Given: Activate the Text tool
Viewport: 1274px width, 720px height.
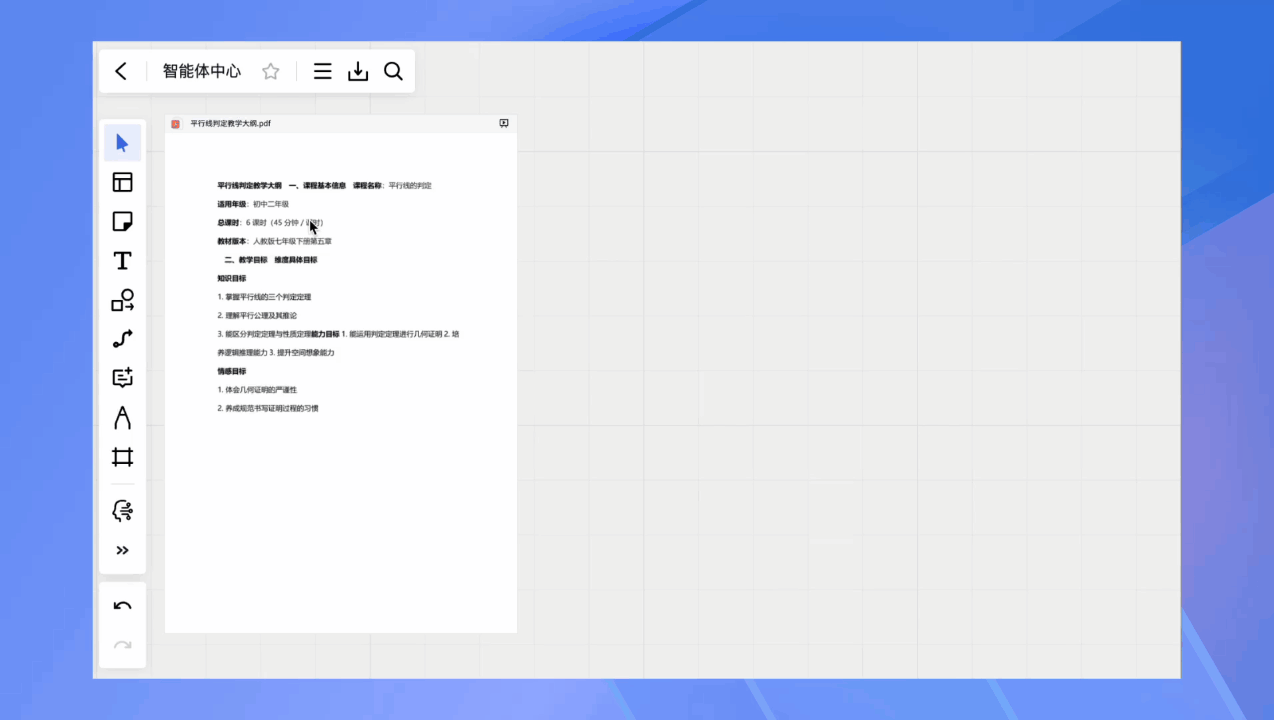Looking at the screenshot, I should (122, 260).
